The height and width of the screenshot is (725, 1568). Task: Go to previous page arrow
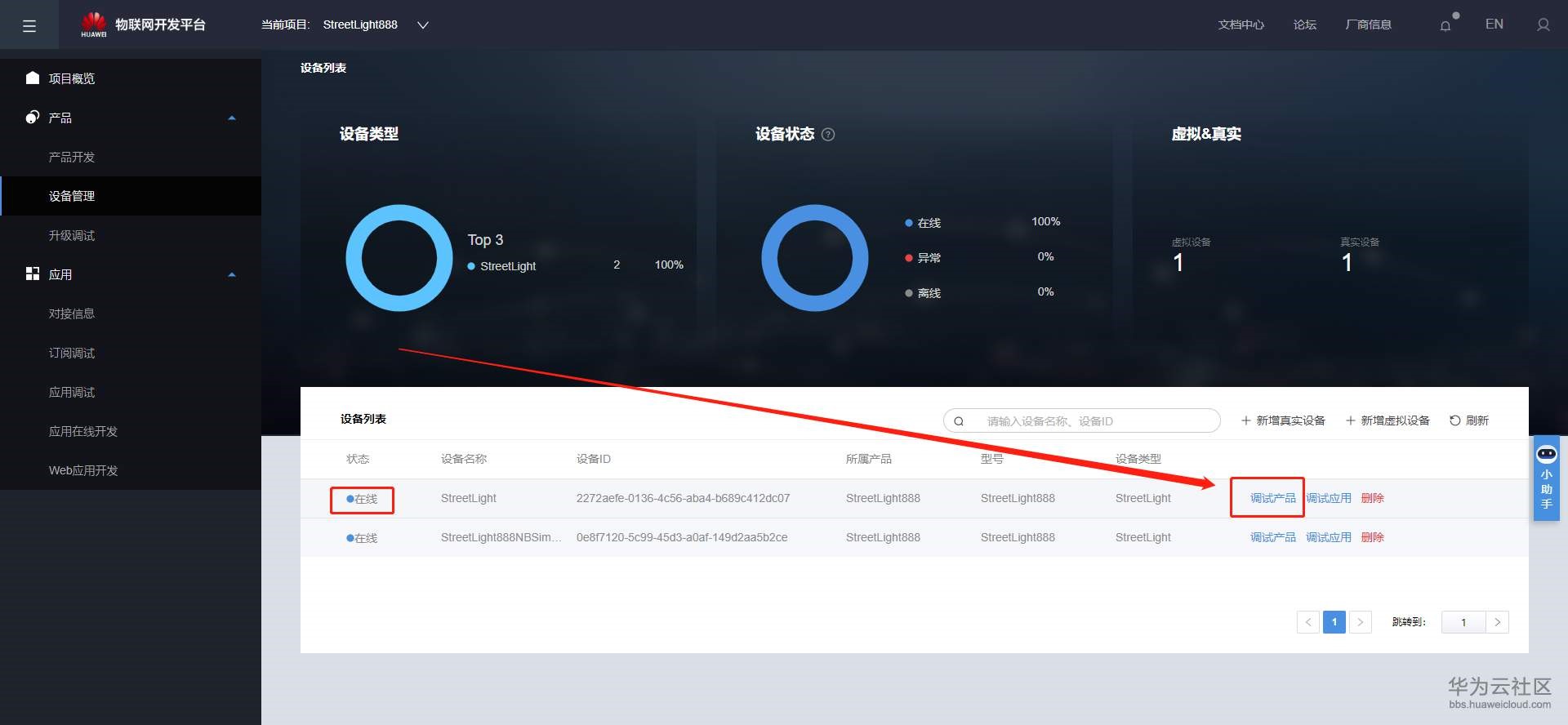coord(1308,622)
